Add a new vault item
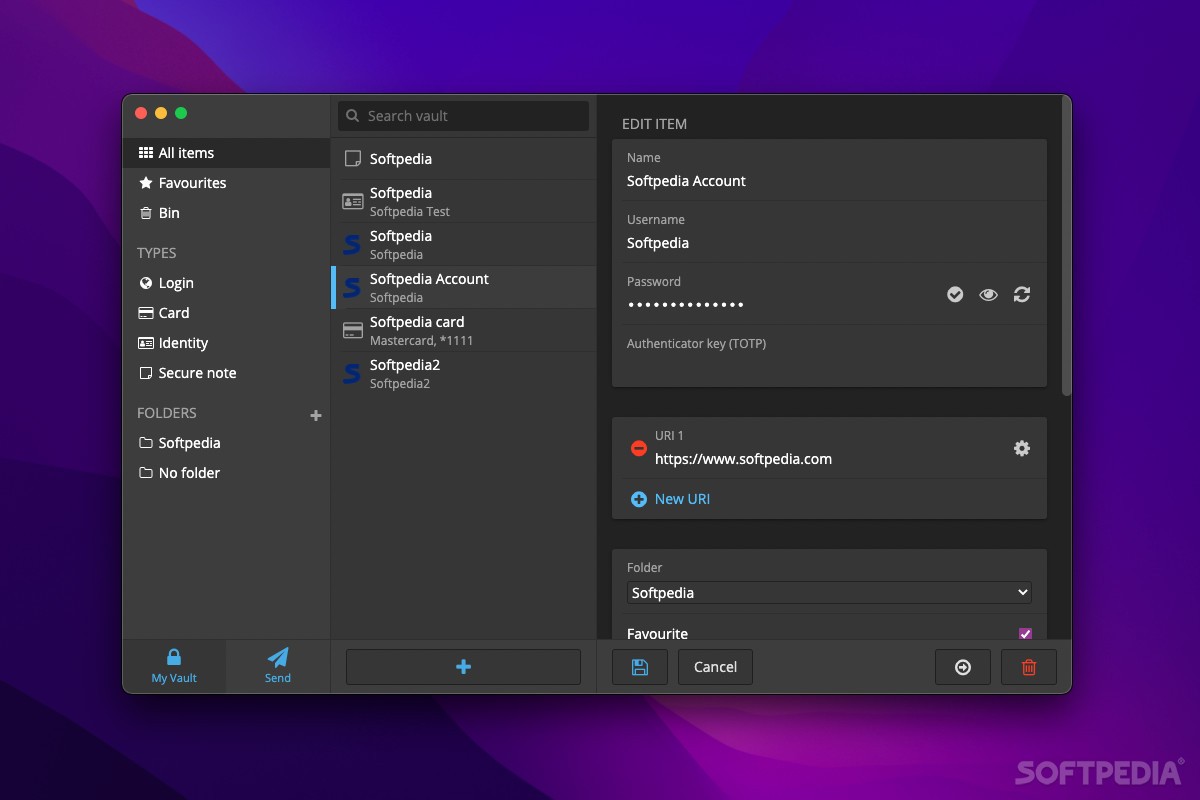Viewport: 1200px width, 800px height. (462, 667)
